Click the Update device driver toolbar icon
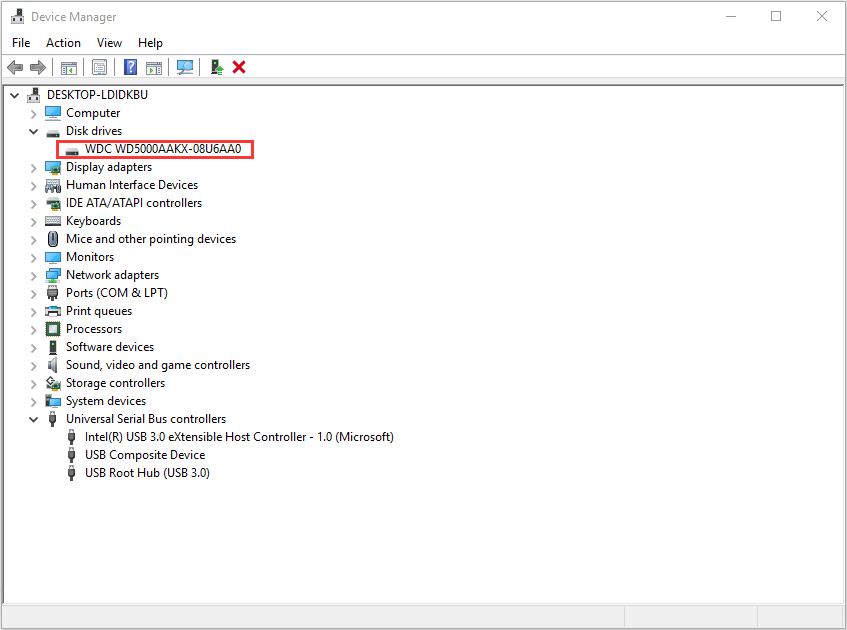 coord(216,67)
